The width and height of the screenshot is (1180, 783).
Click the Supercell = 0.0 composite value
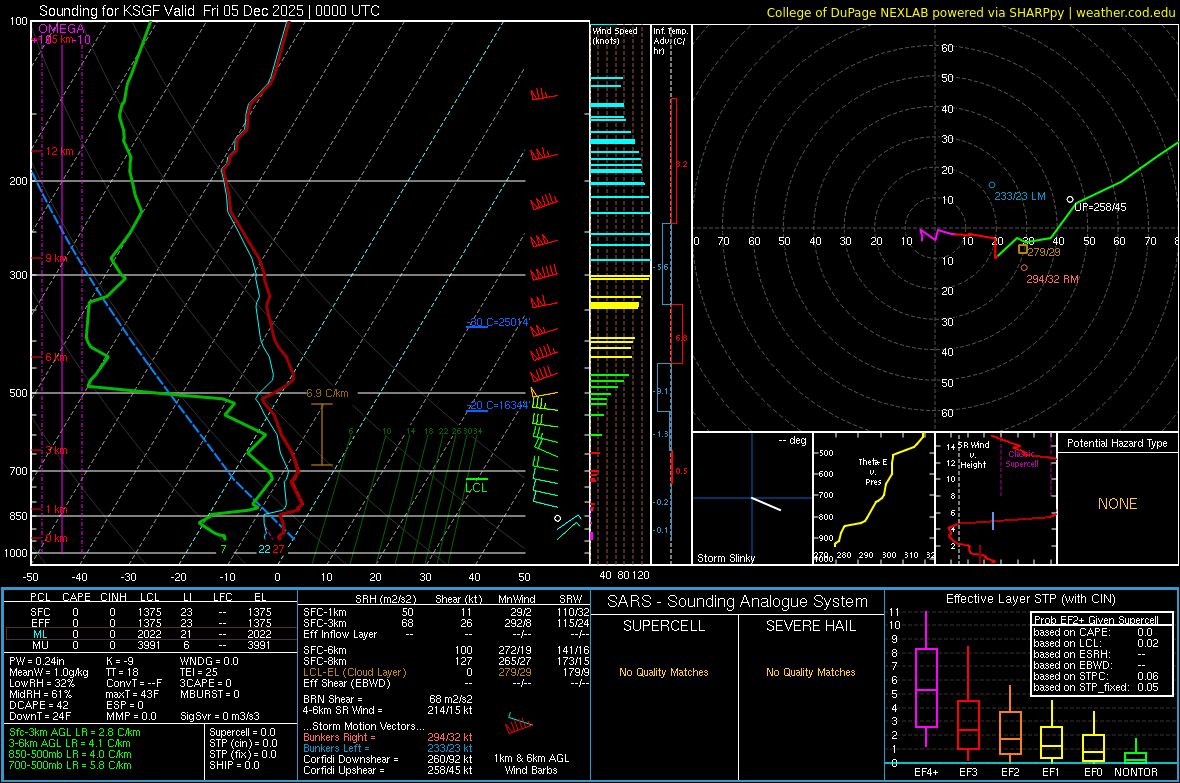click(242, 733)
